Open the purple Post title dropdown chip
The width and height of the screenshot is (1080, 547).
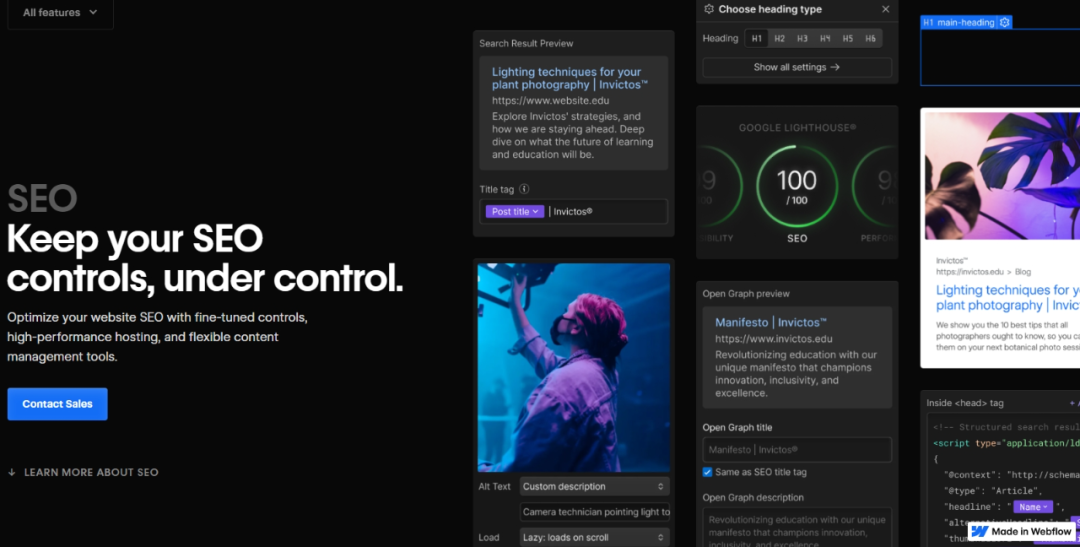coord(515,212)
